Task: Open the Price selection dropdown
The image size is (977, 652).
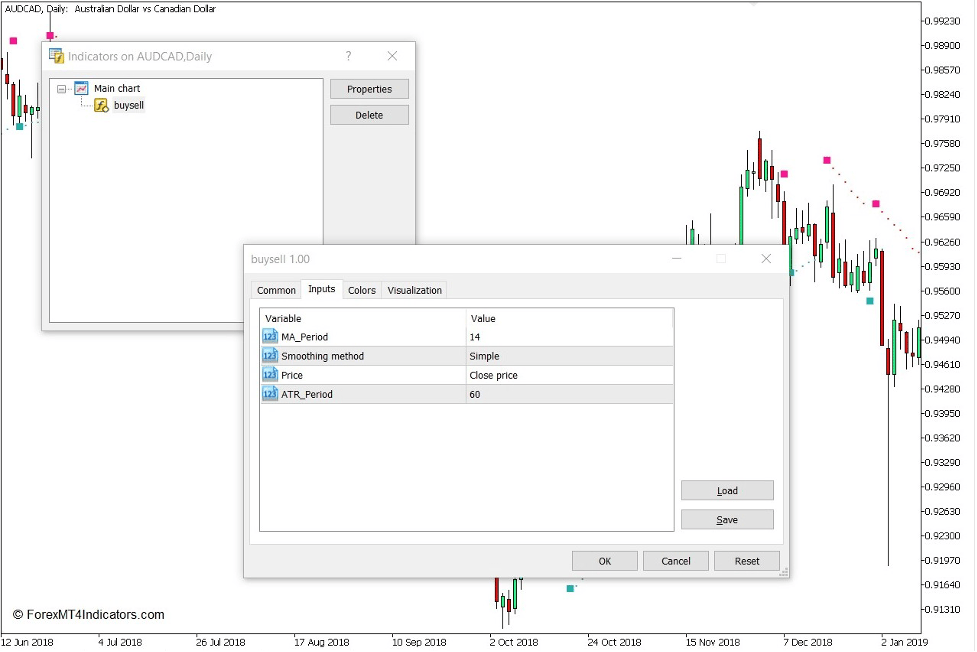Action: coord(565,375)
